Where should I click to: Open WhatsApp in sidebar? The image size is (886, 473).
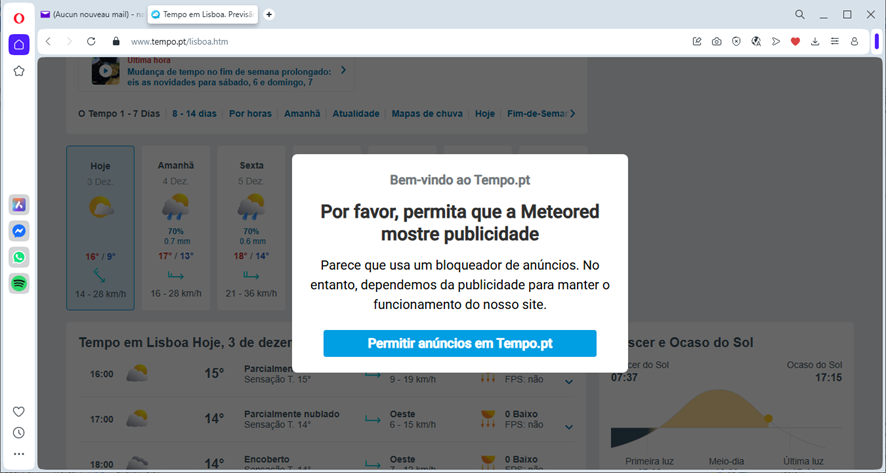click(x=19, y=257)
